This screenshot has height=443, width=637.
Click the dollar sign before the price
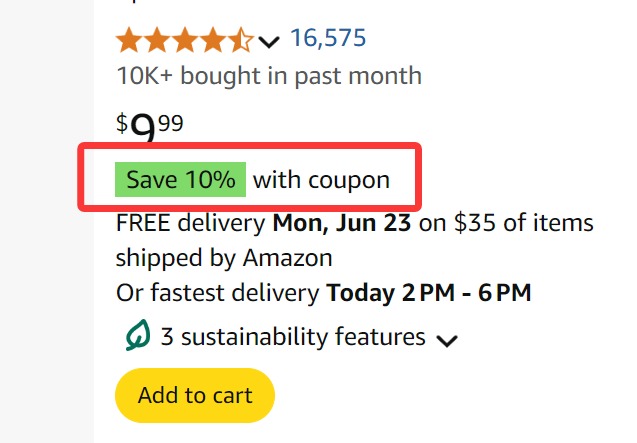(x=122, y=123)
